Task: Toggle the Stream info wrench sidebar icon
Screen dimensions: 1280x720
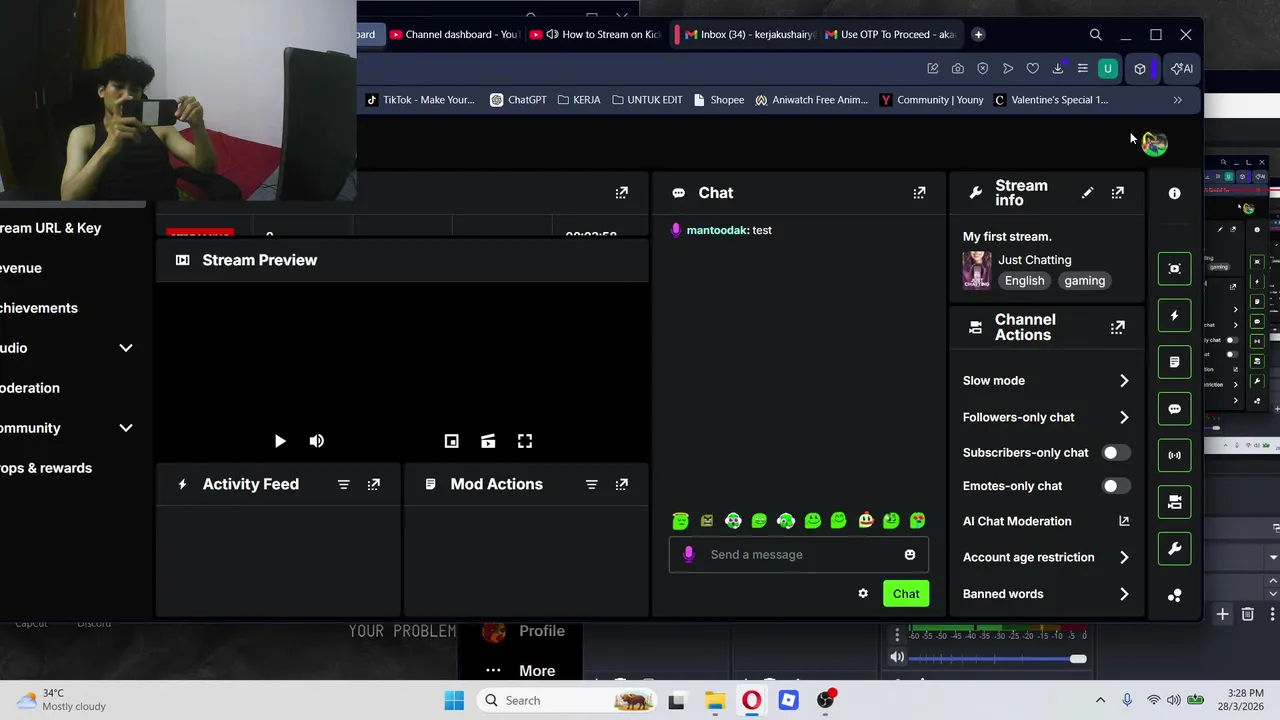Action: [x=1175, y=549]
